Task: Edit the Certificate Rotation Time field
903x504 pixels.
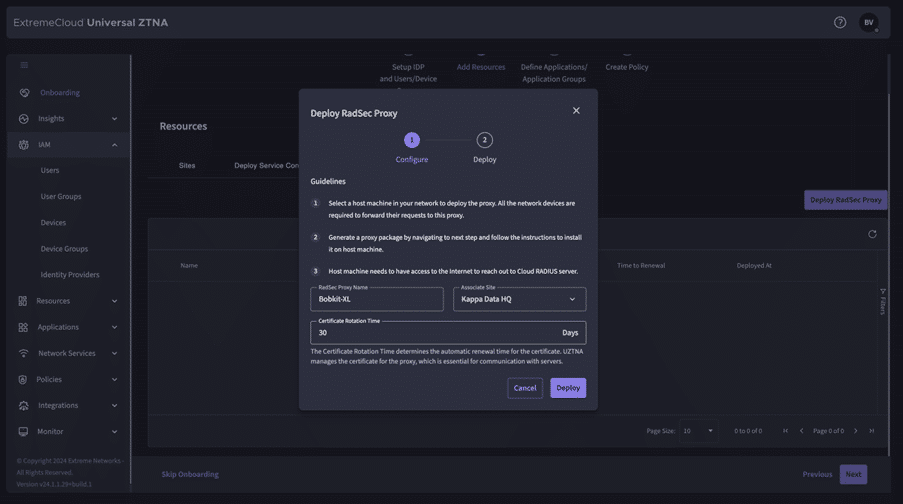Action: [448, 332]
